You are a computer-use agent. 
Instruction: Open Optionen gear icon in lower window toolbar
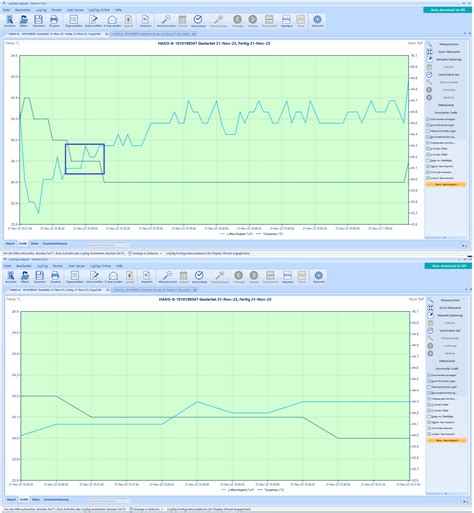[x=318, y=277]
